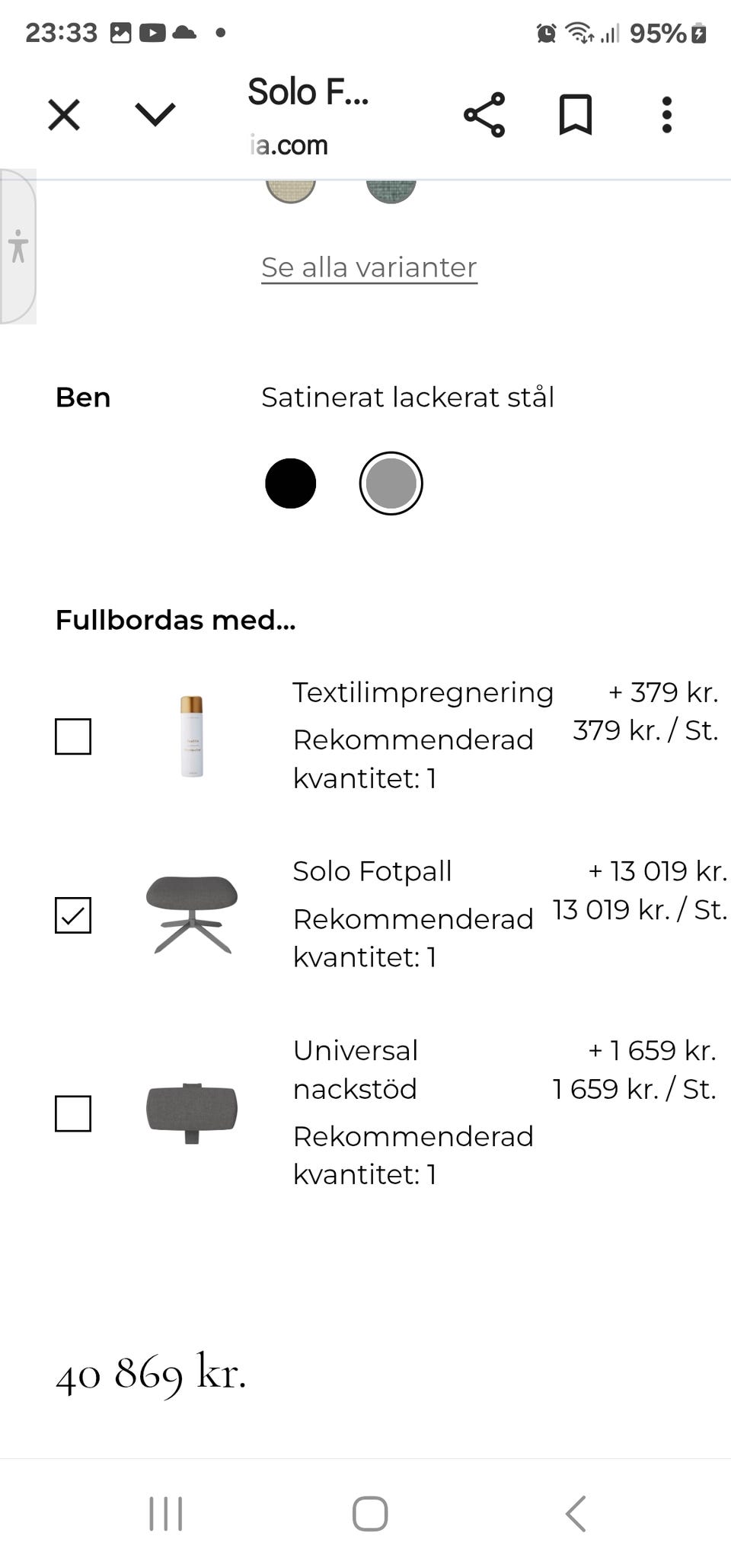Bookmark this Solo Fåtölj page
Screen dimensions: 731x1568
(x=576, y=114)
